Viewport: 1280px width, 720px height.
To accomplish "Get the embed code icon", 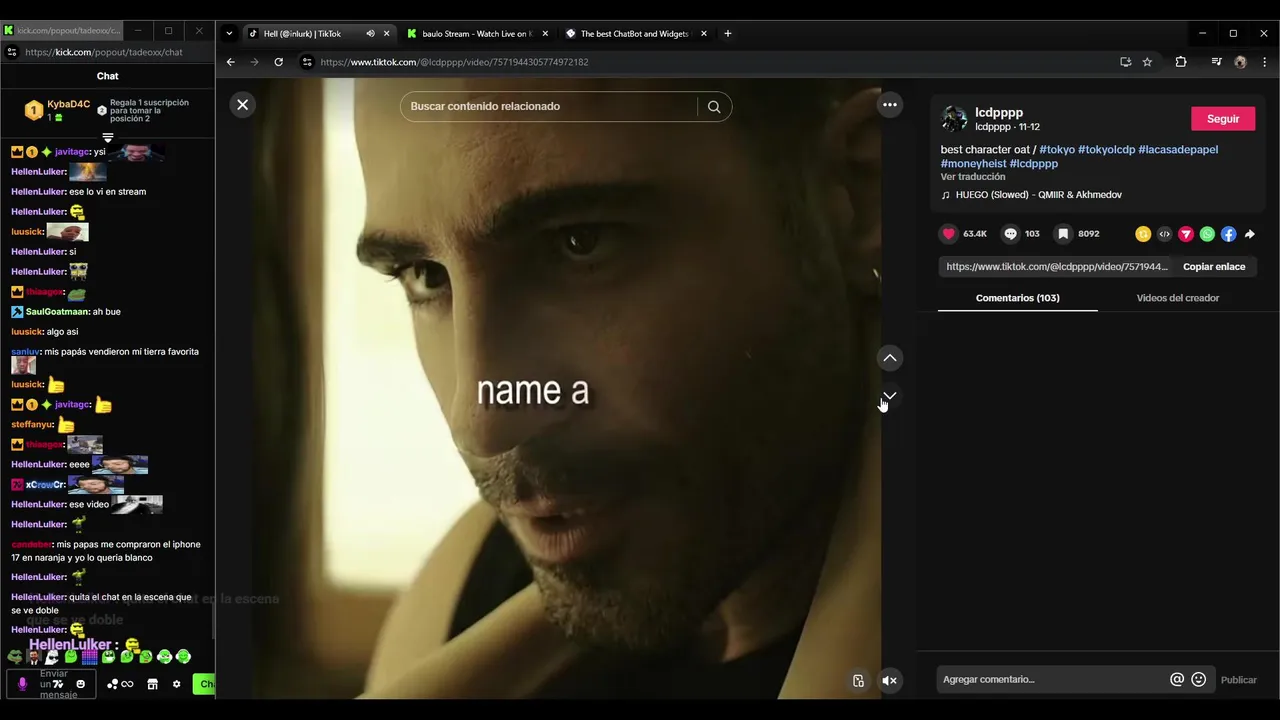I will (x=1164, y=234).
